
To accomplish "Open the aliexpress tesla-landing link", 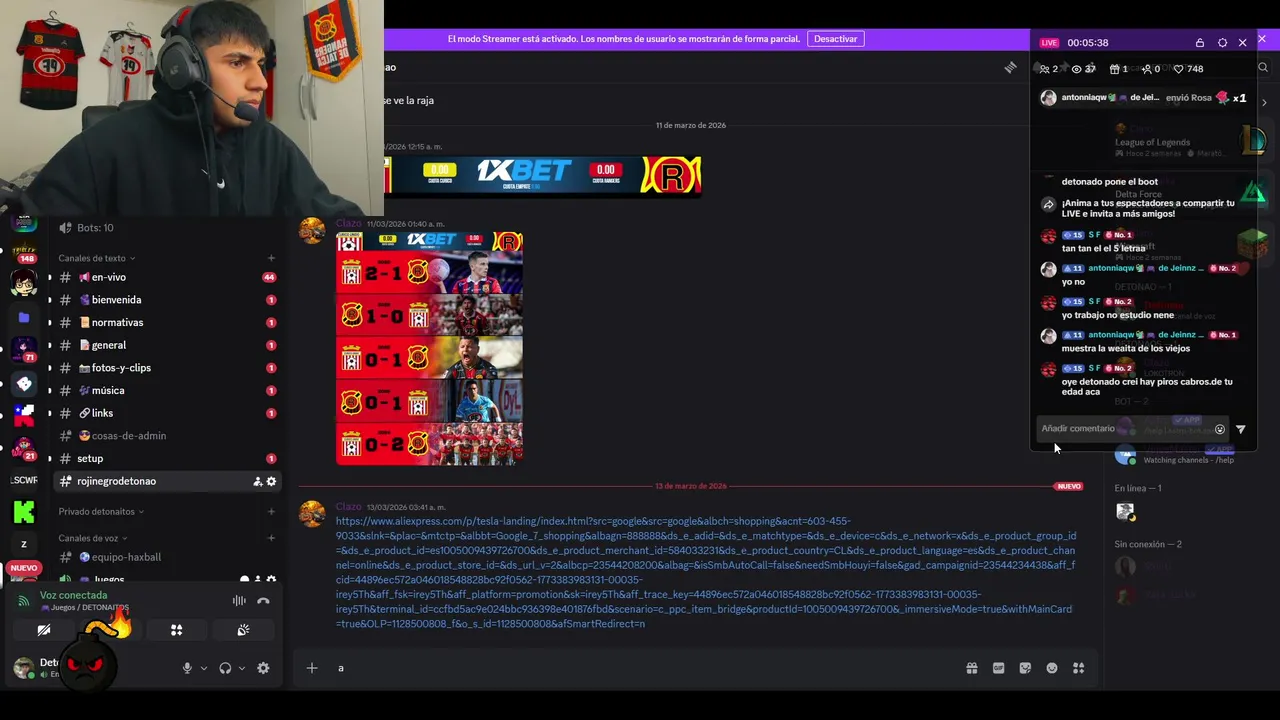I will [x=705, y=572].
